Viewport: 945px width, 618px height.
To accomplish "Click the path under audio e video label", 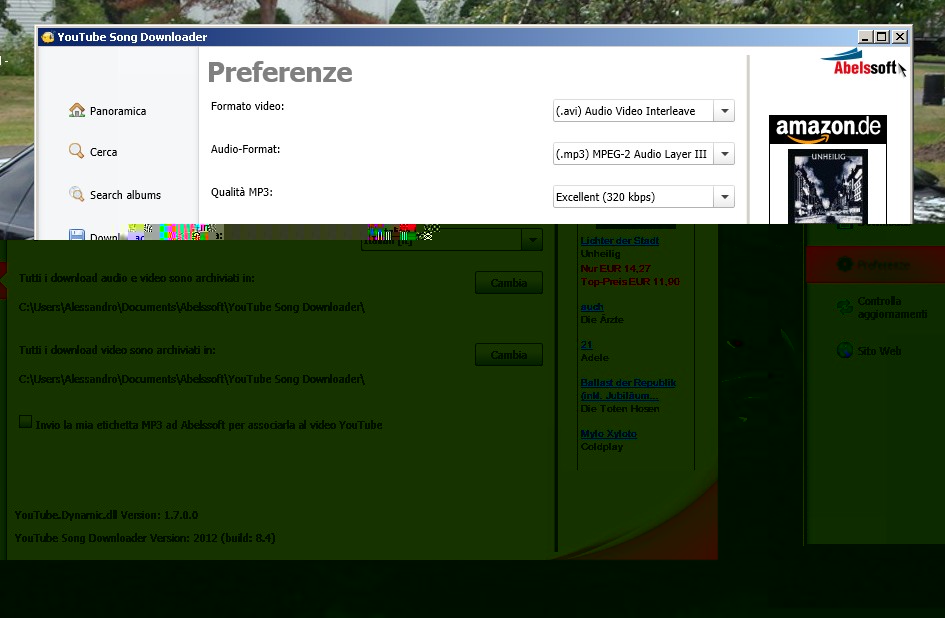I will (192, 307).
